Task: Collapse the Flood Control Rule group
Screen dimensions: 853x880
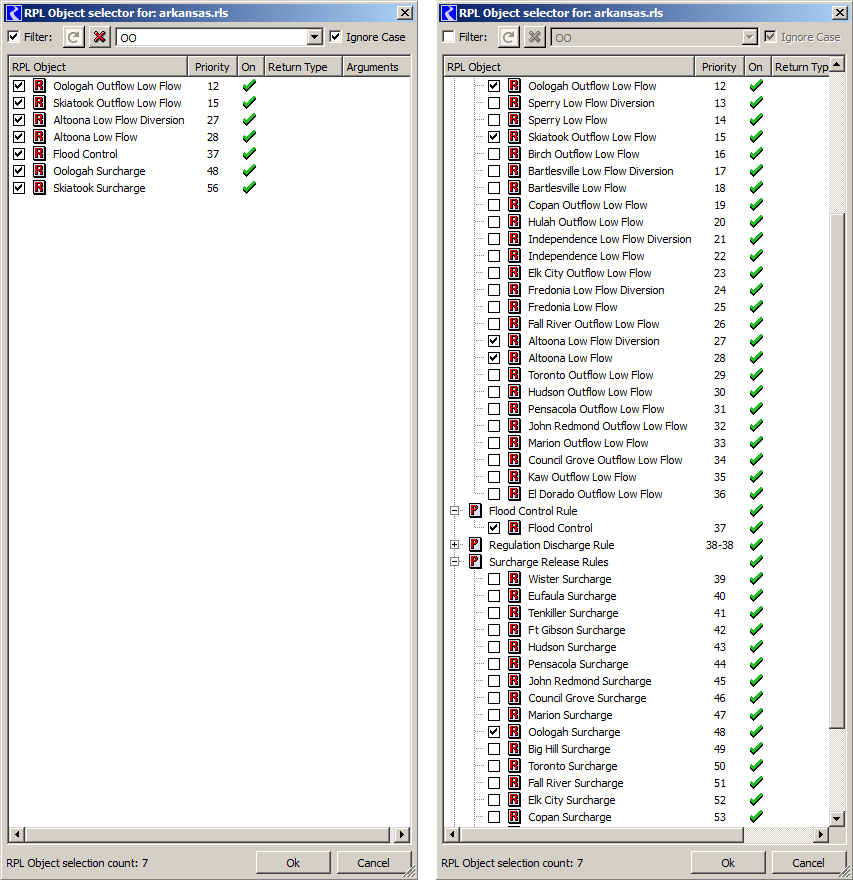Action: [455, 511]
